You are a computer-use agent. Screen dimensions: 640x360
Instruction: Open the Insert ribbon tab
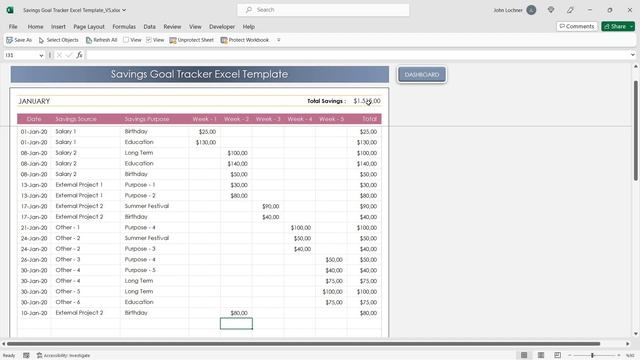pos(58,27)
